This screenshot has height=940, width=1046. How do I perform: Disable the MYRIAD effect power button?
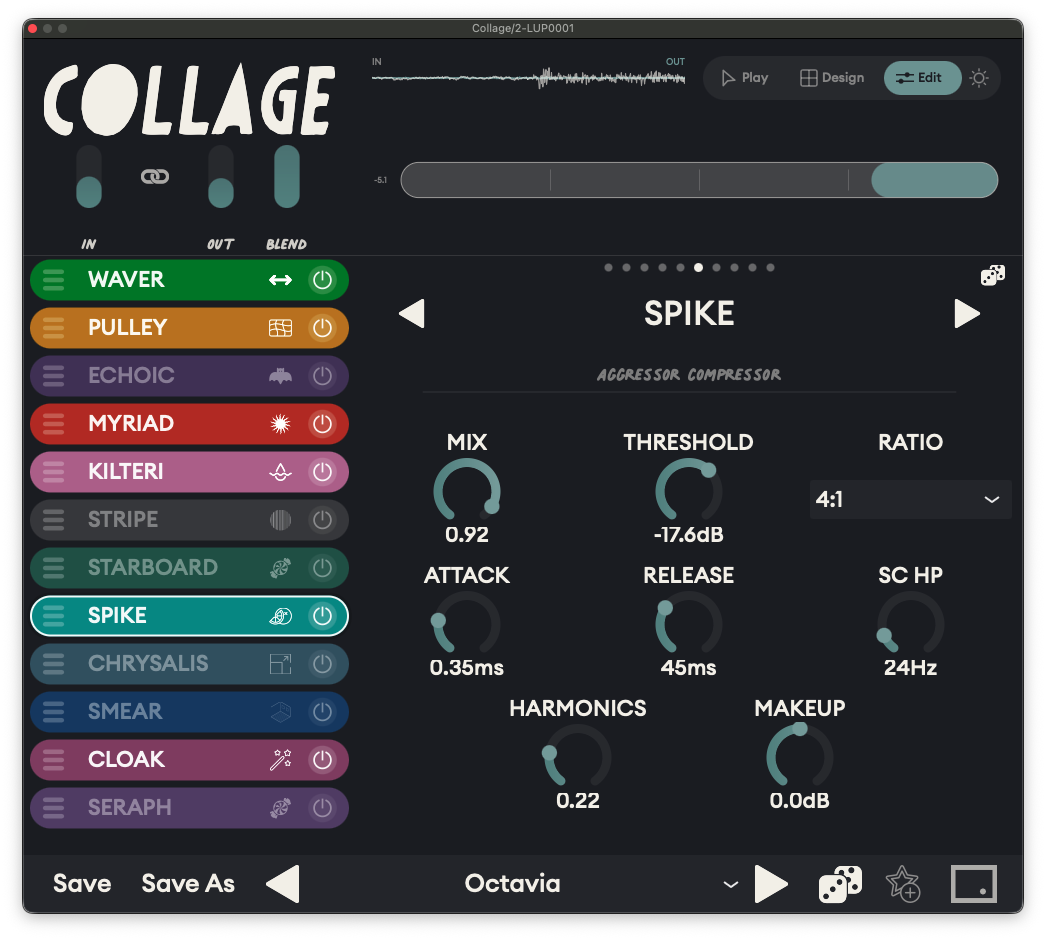(x=322, y=424)
